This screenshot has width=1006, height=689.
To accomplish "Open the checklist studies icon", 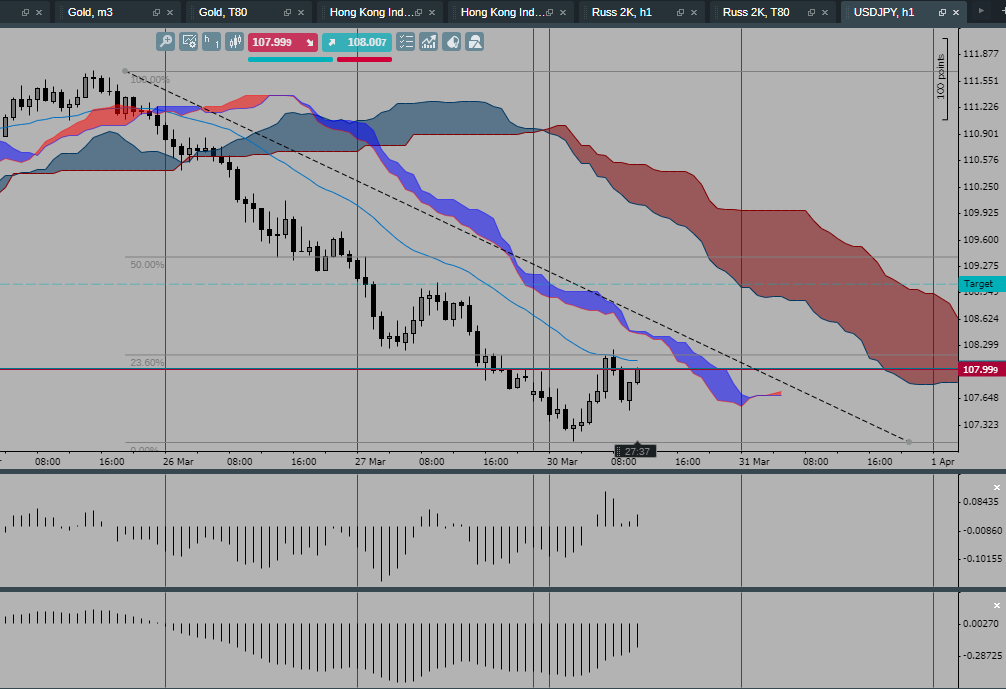I will [x=405, y=42].
